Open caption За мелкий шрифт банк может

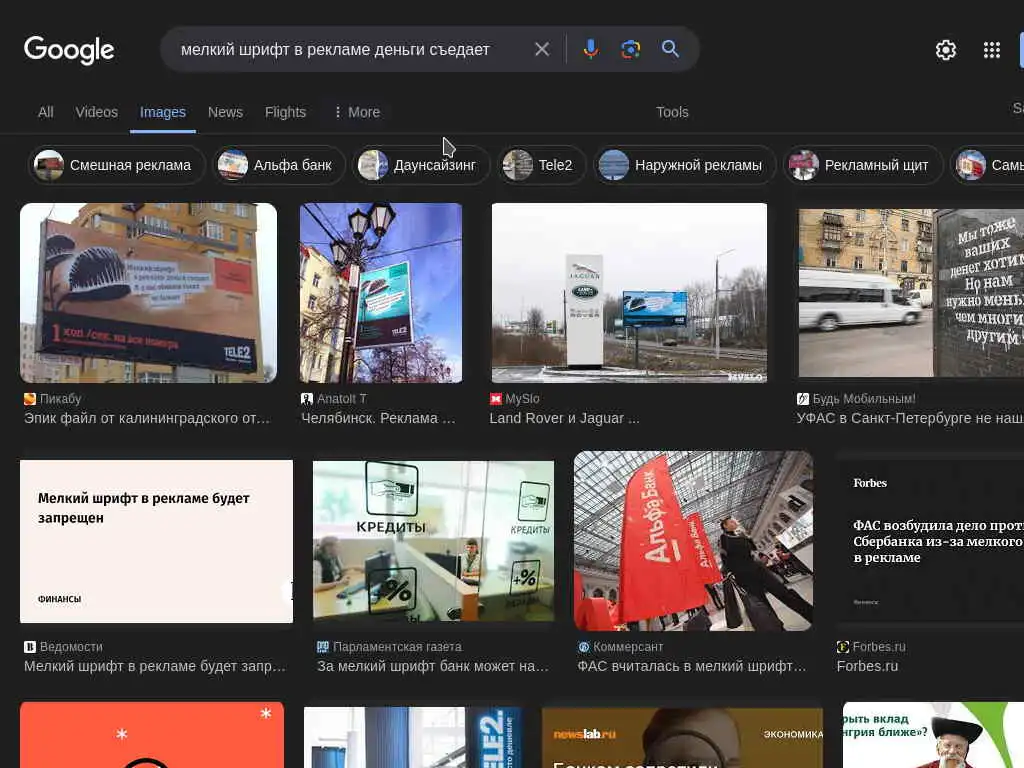pyautogui.click(x=432, y=666)
